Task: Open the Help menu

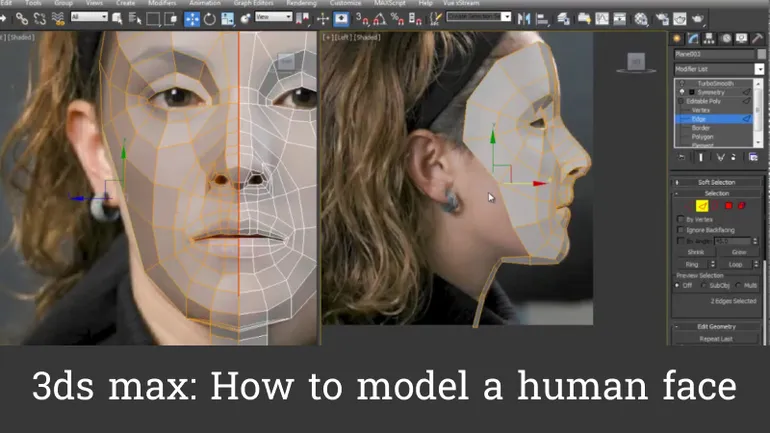Action: 425,3
